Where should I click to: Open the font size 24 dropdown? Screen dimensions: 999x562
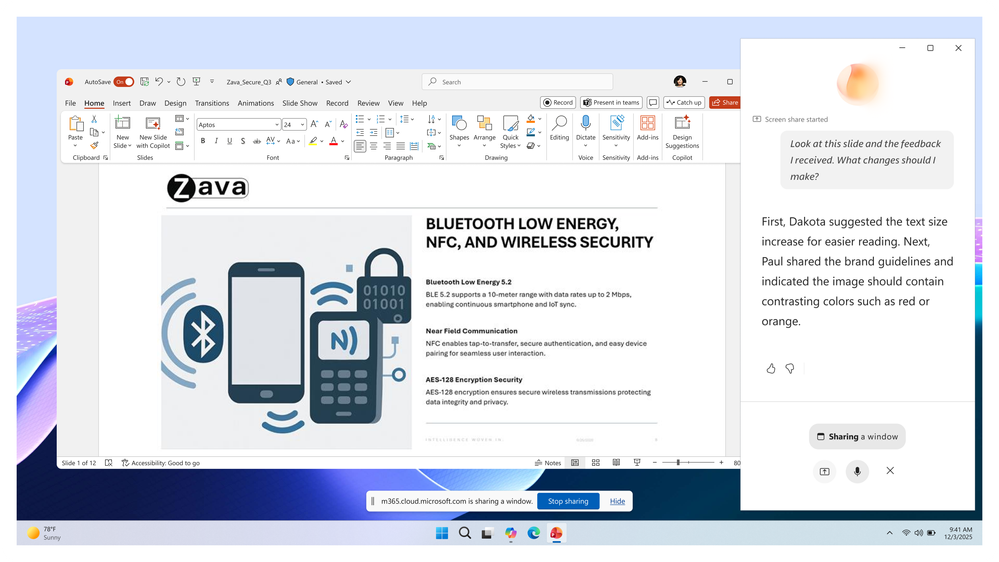click(x=302, y=125)
